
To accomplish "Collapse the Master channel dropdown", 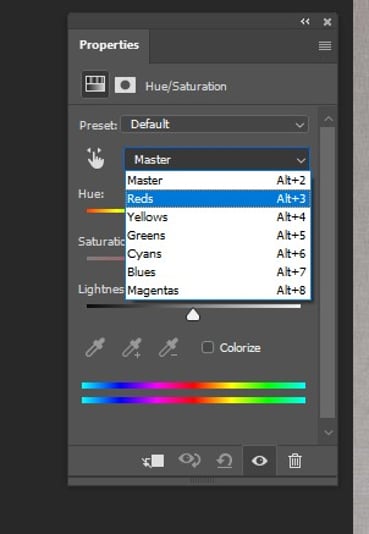I will [218, 159].
